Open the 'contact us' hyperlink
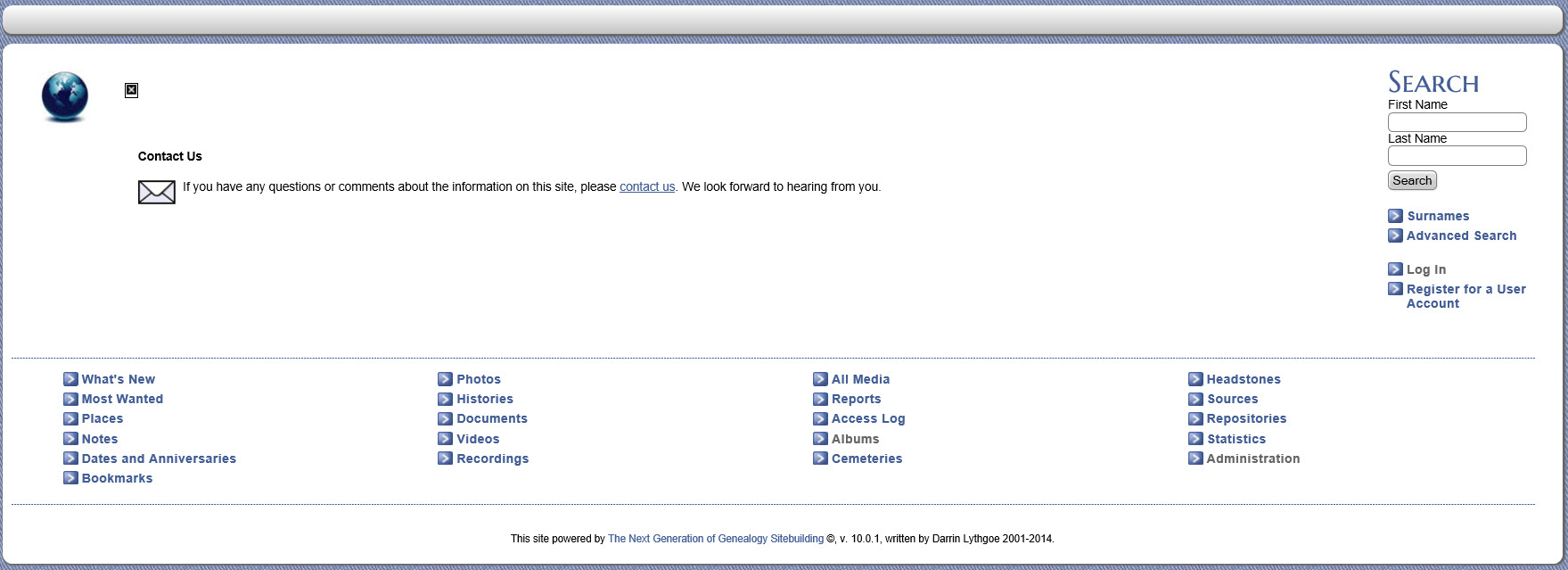The height and width of the screenshot is (570, 1568). pos(646,186)
